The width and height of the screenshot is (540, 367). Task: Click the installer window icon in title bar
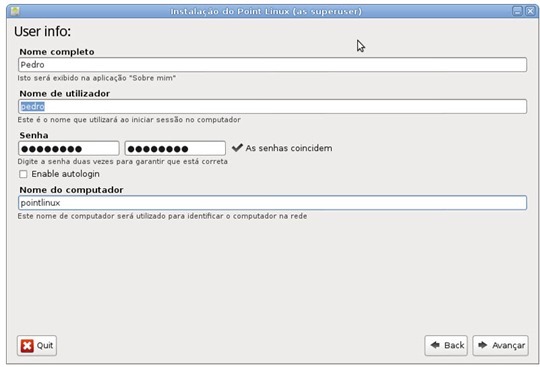[15, 11]
